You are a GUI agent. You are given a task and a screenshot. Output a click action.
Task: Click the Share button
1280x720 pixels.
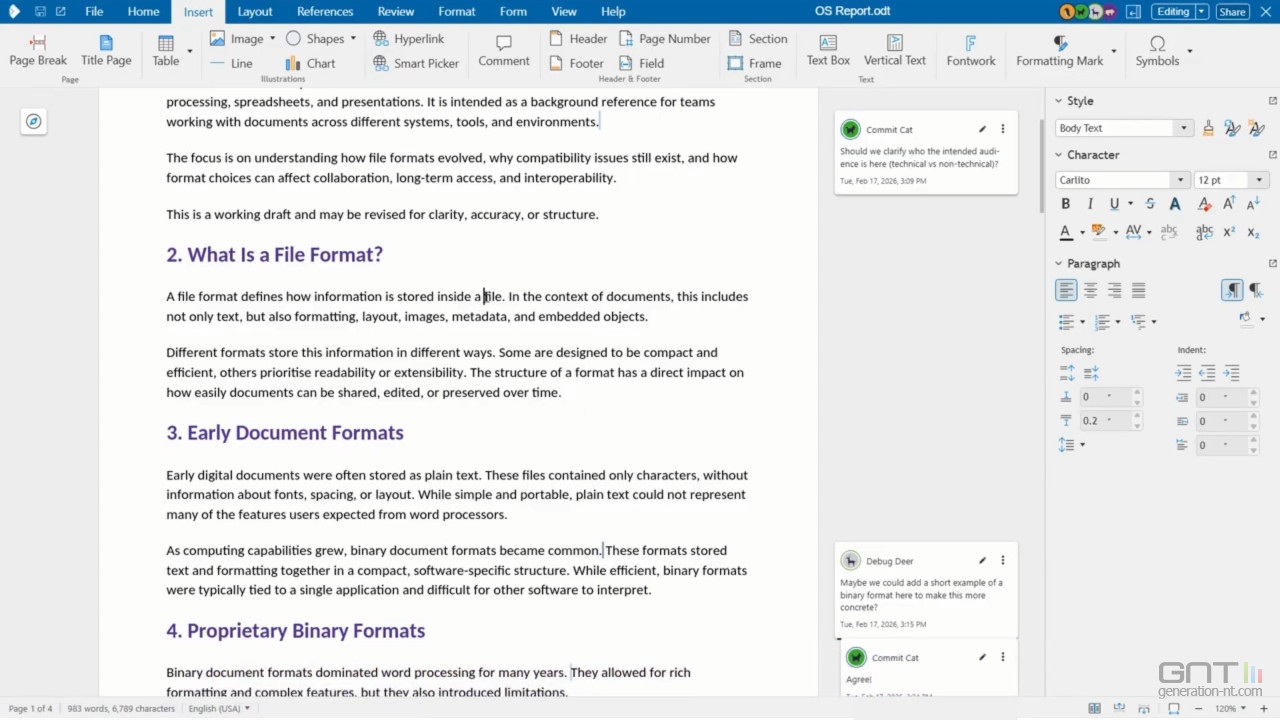click(x=1232, y=12)
